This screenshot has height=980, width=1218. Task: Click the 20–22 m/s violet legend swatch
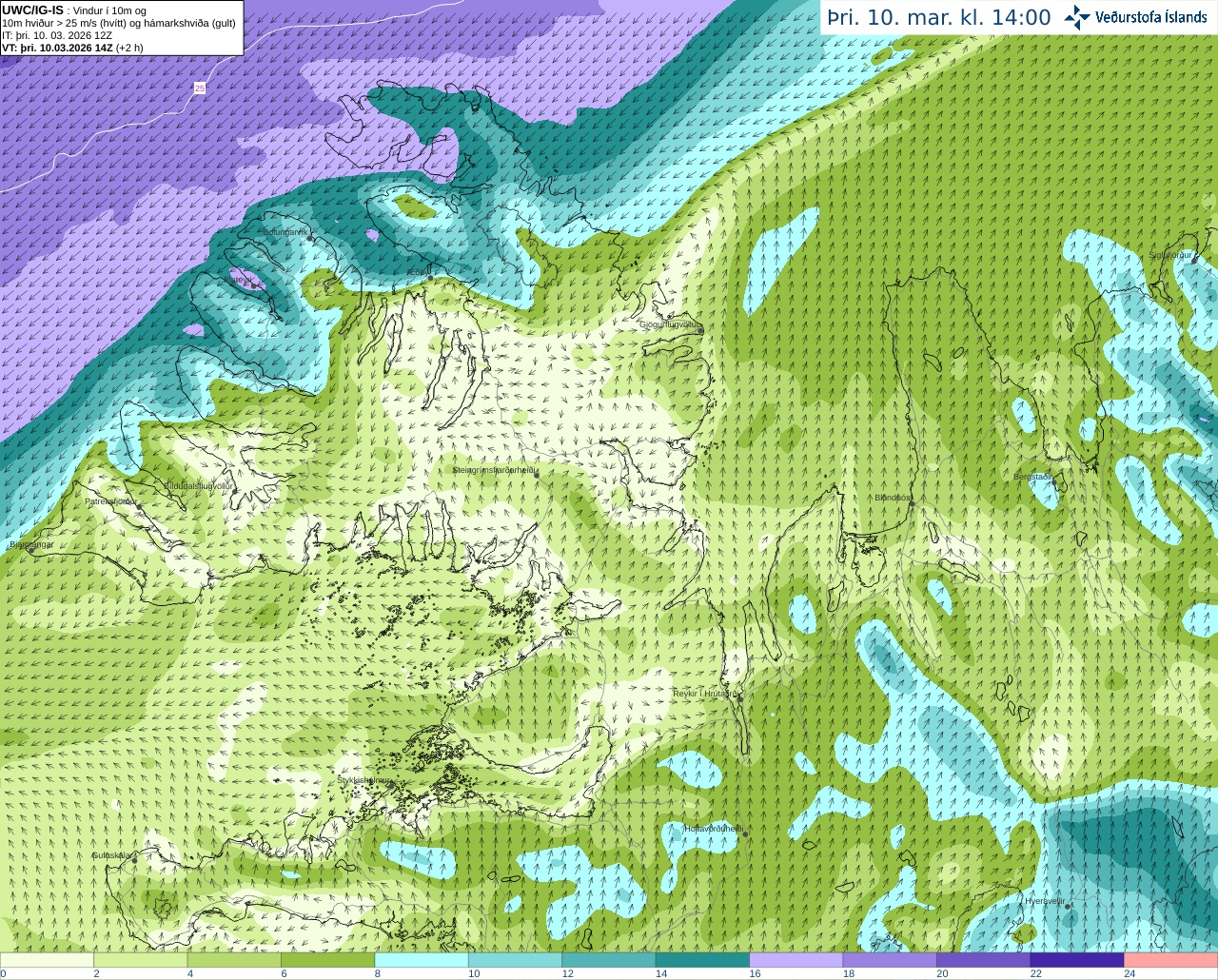click(983, 960)
